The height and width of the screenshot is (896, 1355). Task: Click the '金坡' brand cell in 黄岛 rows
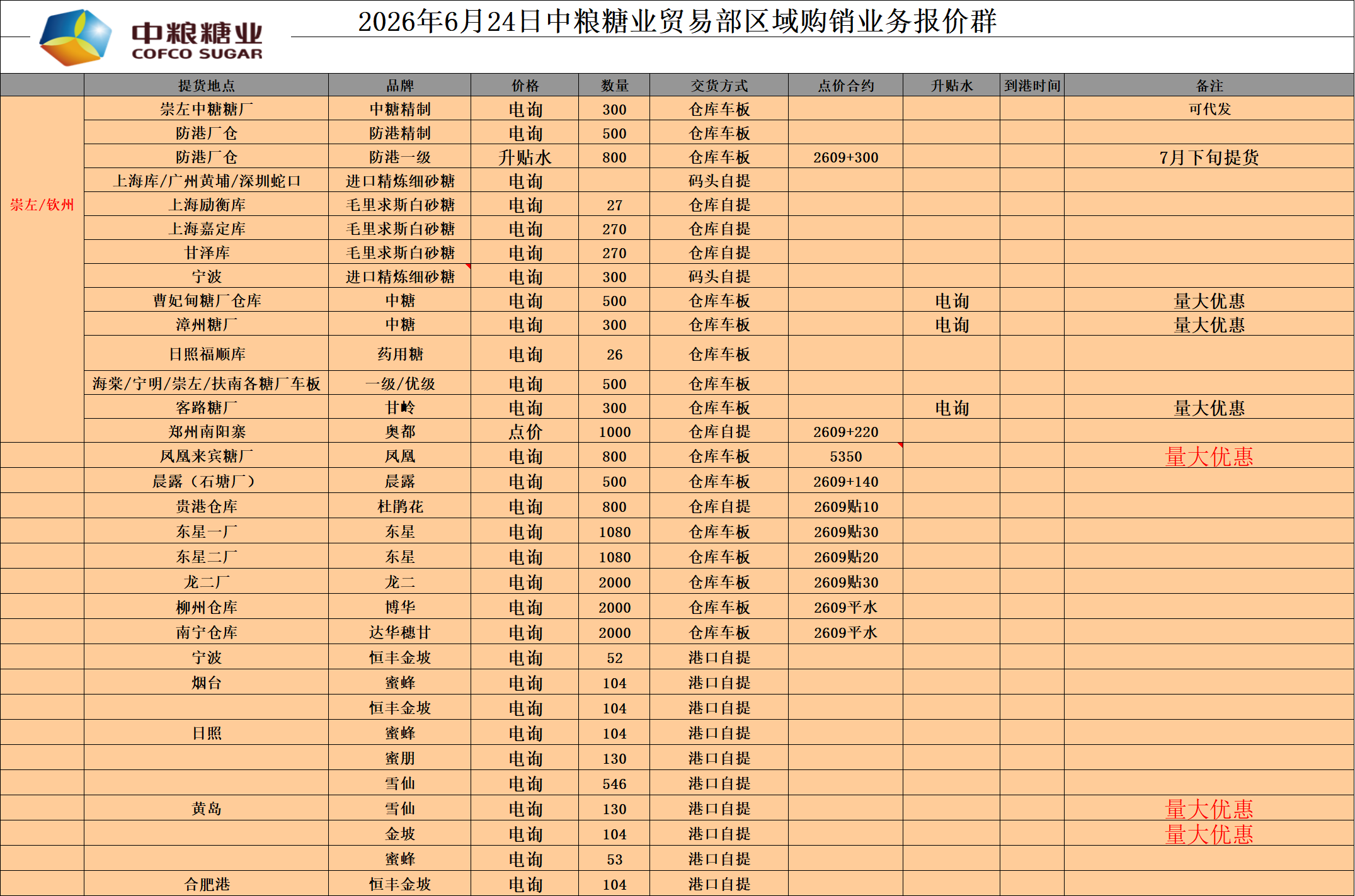[x=400, y=834]
